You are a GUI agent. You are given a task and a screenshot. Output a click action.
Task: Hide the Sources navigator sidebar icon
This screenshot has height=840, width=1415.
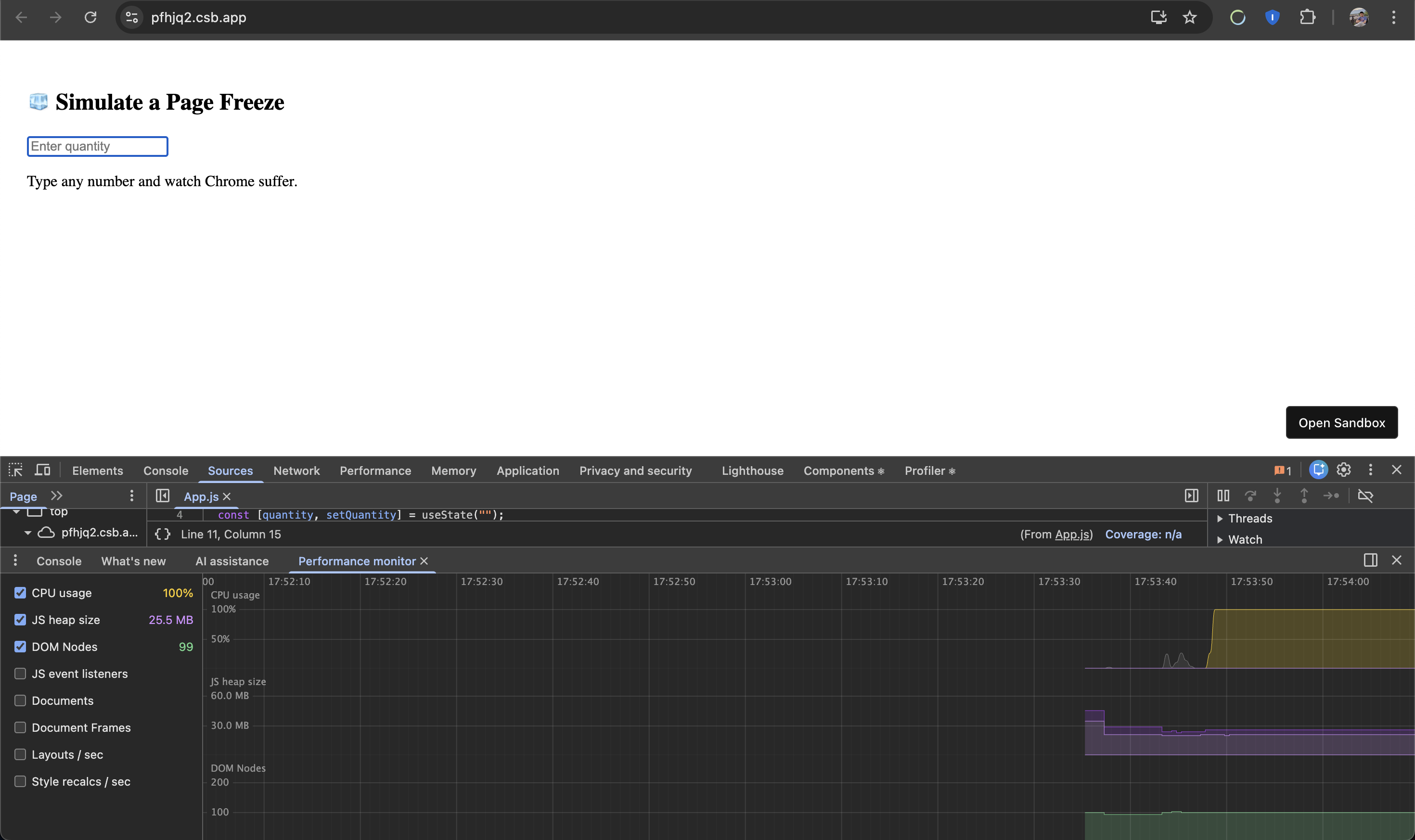pos(163,496)
